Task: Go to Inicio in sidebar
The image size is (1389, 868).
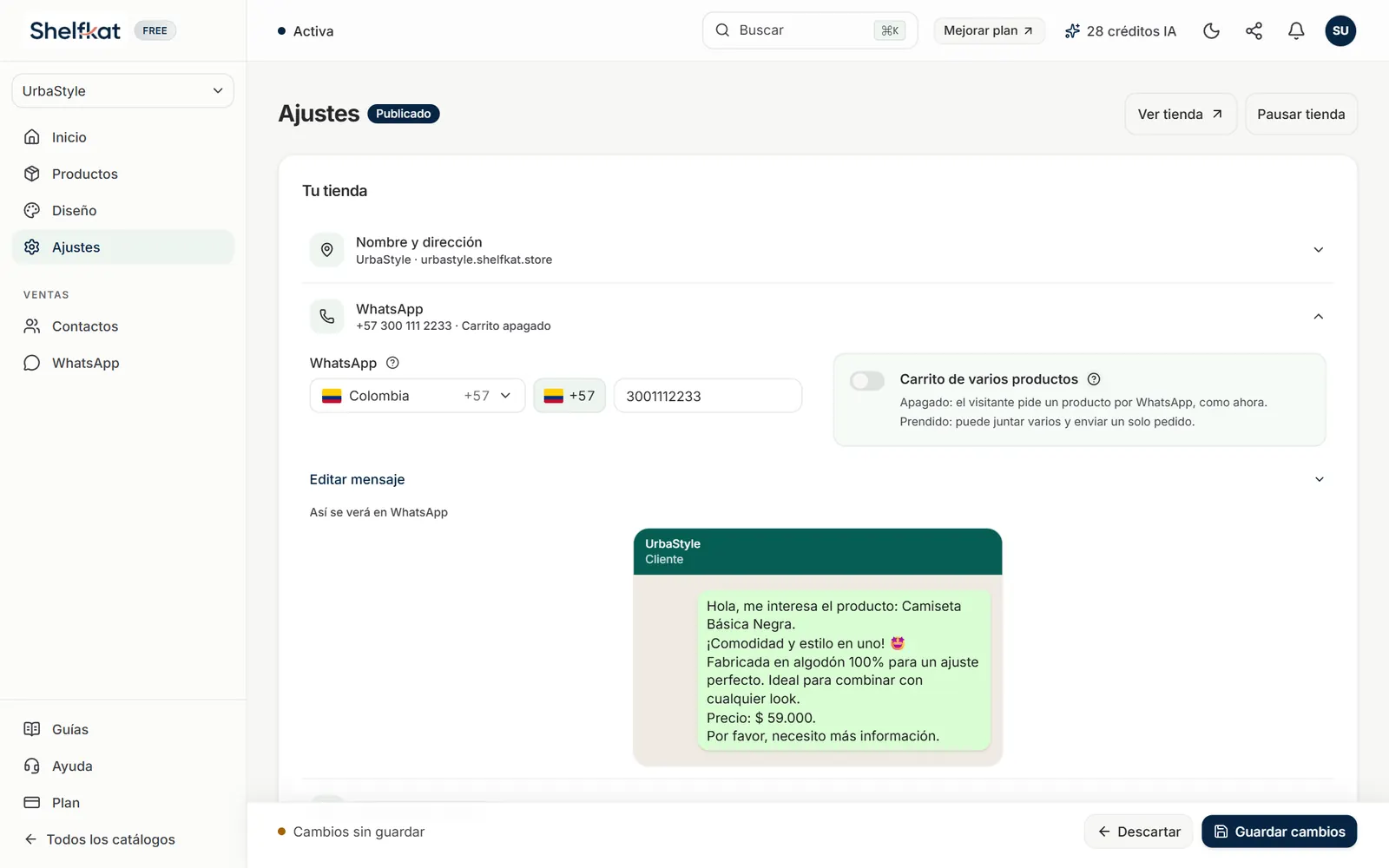Action: [122, 137]
